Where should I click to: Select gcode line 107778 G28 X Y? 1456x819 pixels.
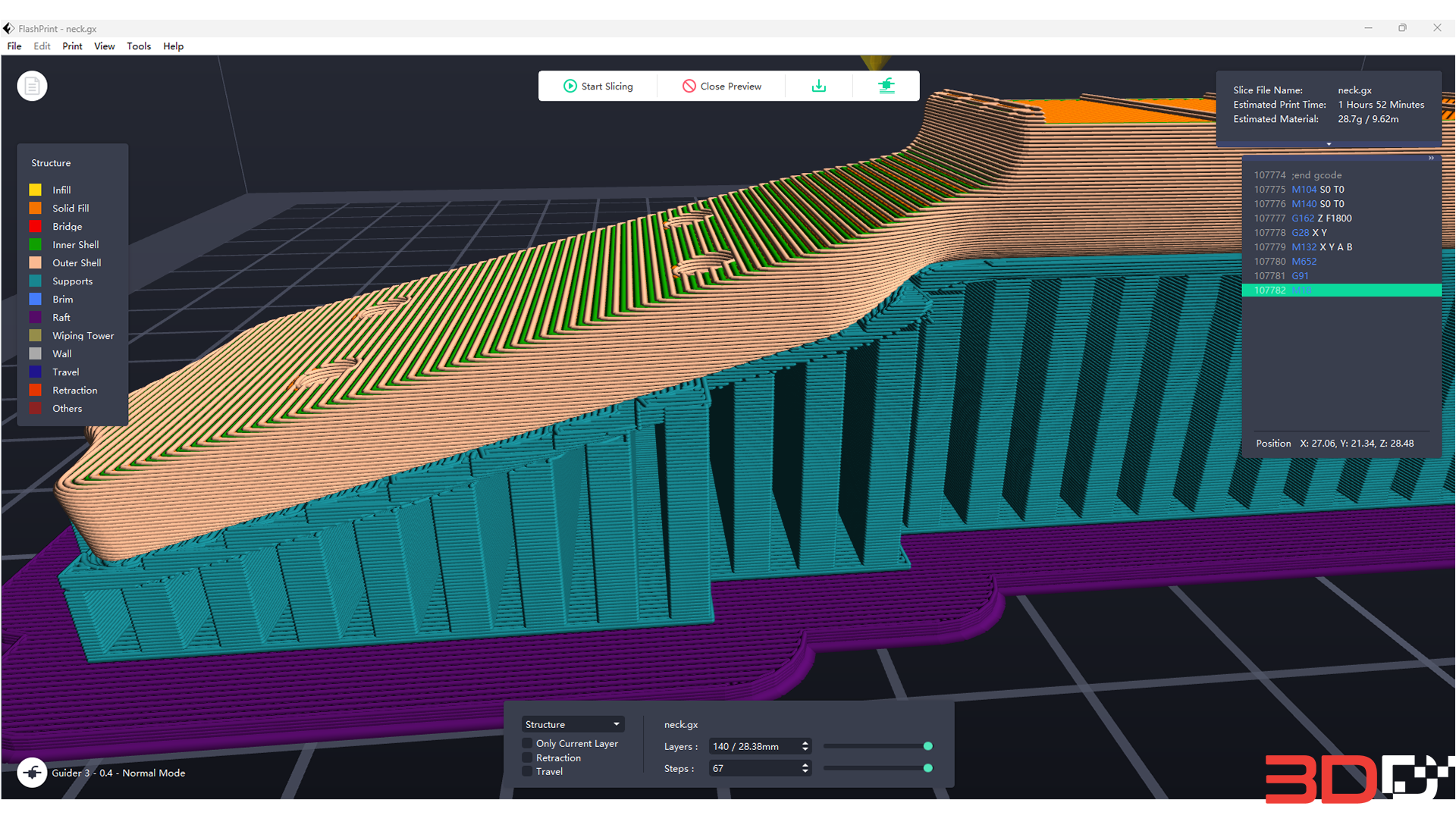(1341, 233)
